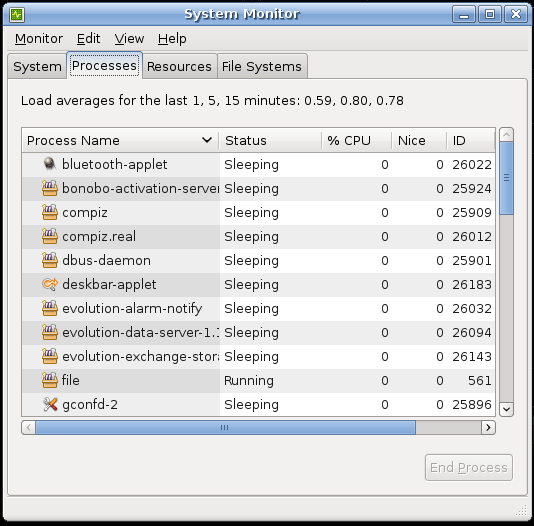The height and width of the screenshot is (526, 534).
Task: Click process ID 26183
Action: tap(472, 285)
